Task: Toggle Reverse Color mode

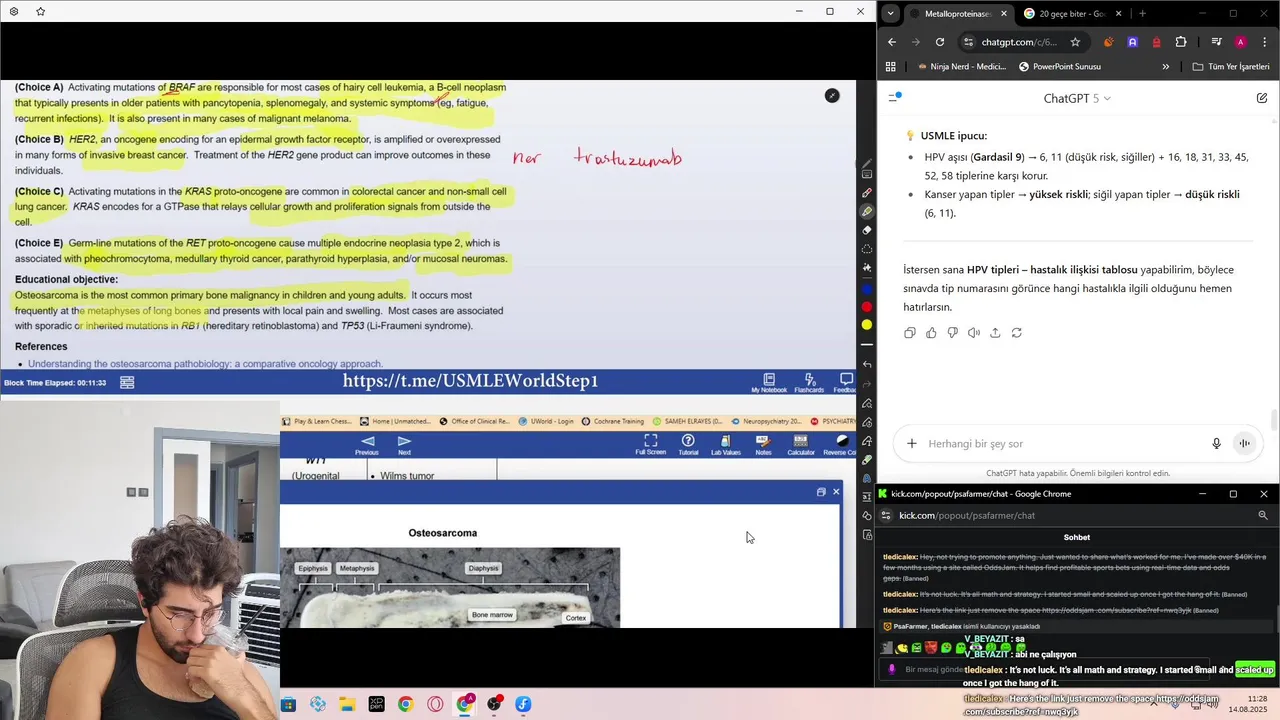Action: point(840,445)
